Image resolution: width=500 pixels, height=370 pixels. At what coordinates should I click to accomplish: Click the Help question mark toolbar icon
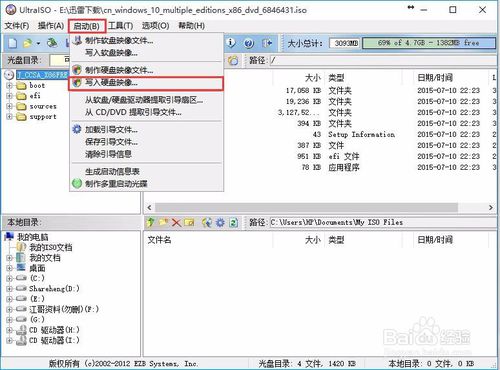[x=249, y=43]
